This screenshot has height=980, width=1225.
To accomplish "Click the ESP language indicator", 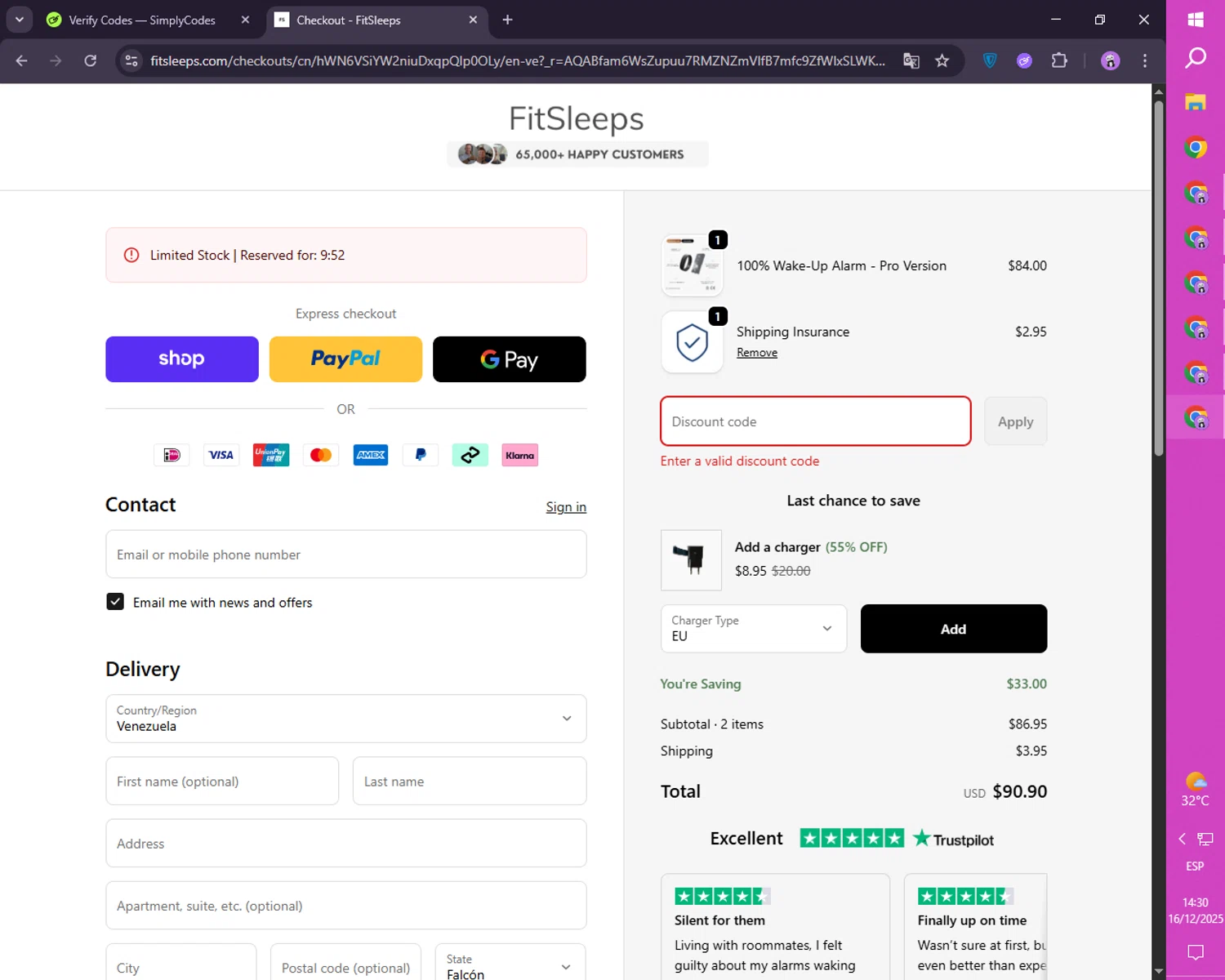I will [x=1195, y=866].
